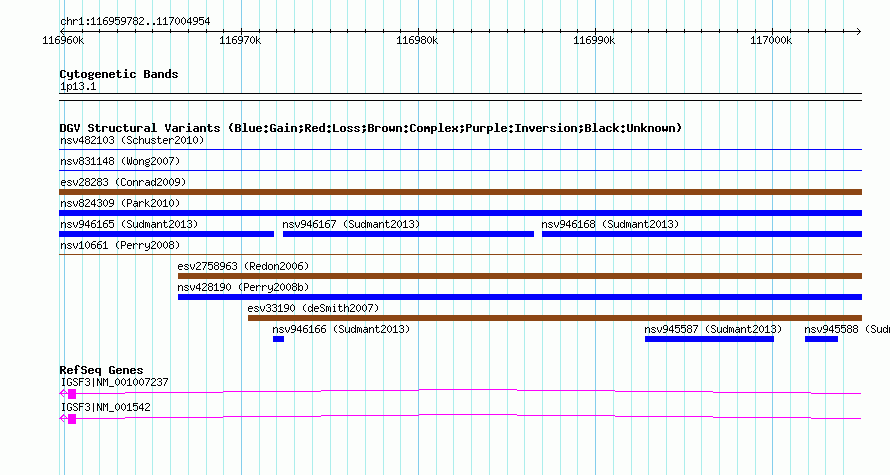
Task: Click magenta exon block of IGSF3|NM_001542
Action: tap(72, 419)
